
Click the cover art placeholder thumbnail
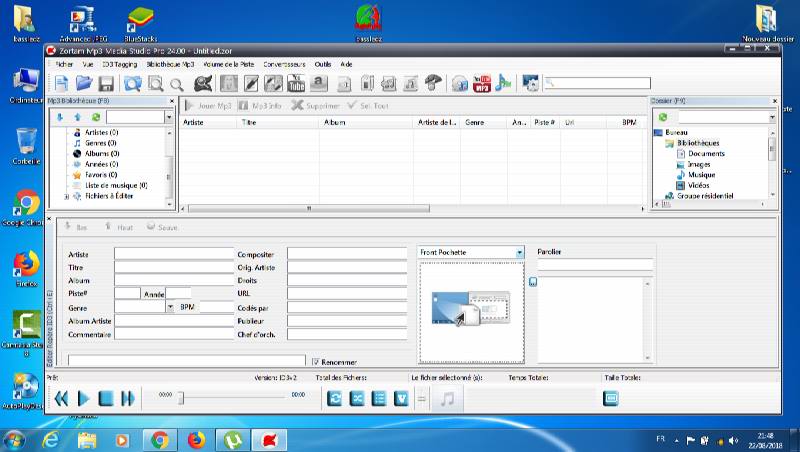click(470, 309)
